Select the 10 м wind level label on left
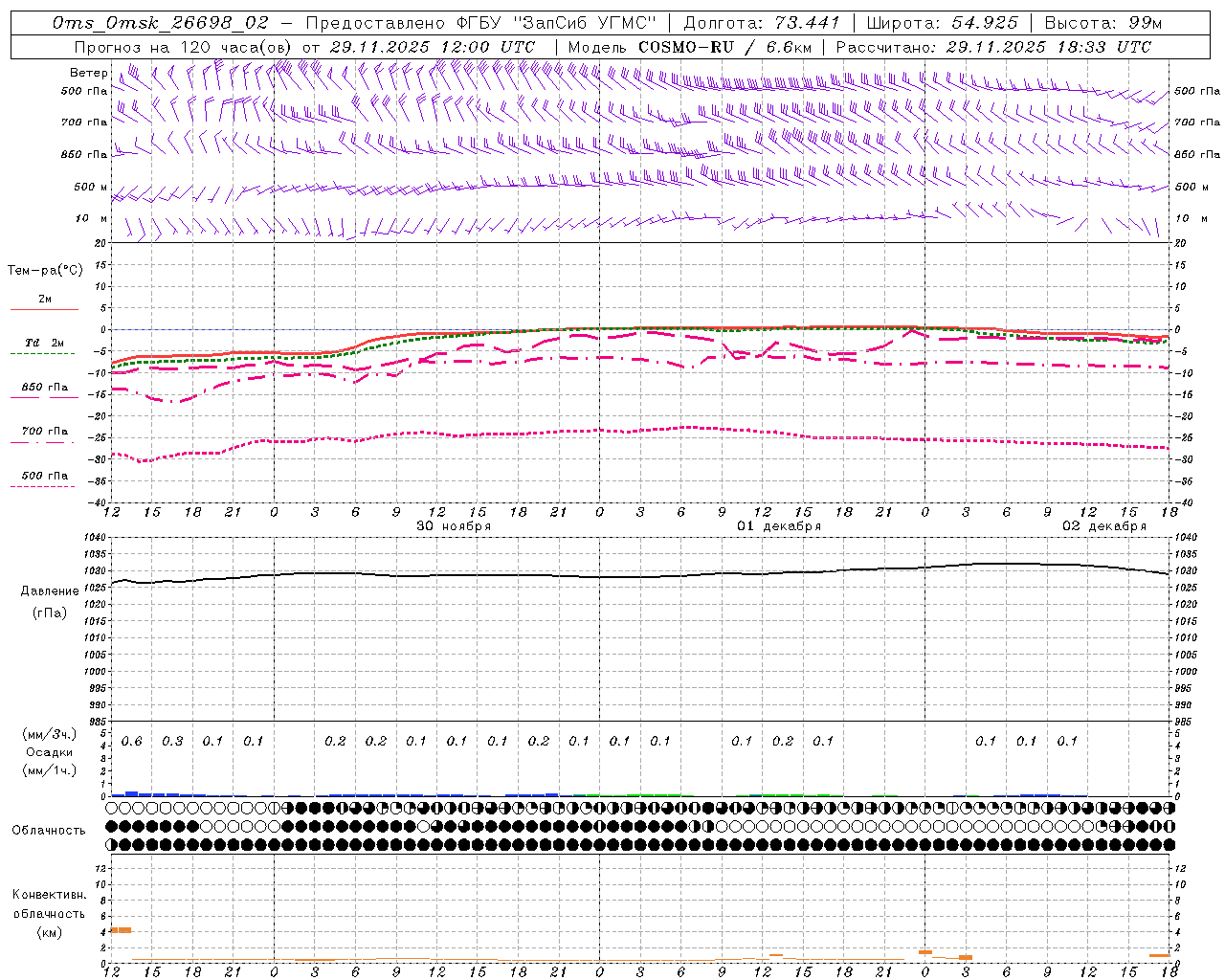The height and width of the screenshot is (980, 1225). tap(92, 218)
